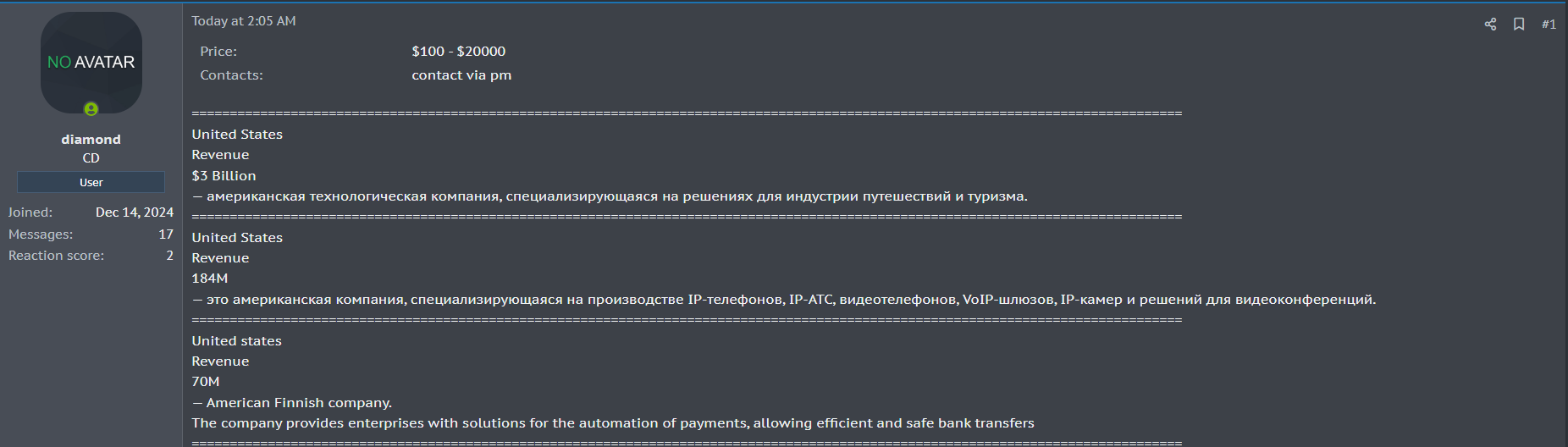Click the User role badge
The image size is (1568, 447).
coord(91,182)
